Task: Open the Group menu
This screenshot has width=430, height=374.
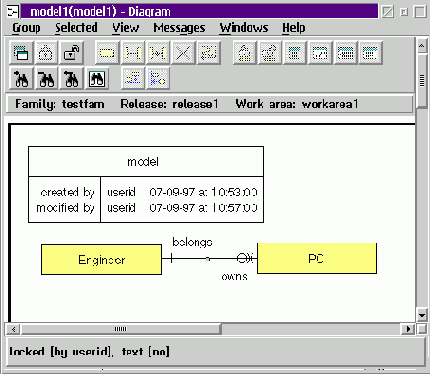Action: (x=26, y=28)
